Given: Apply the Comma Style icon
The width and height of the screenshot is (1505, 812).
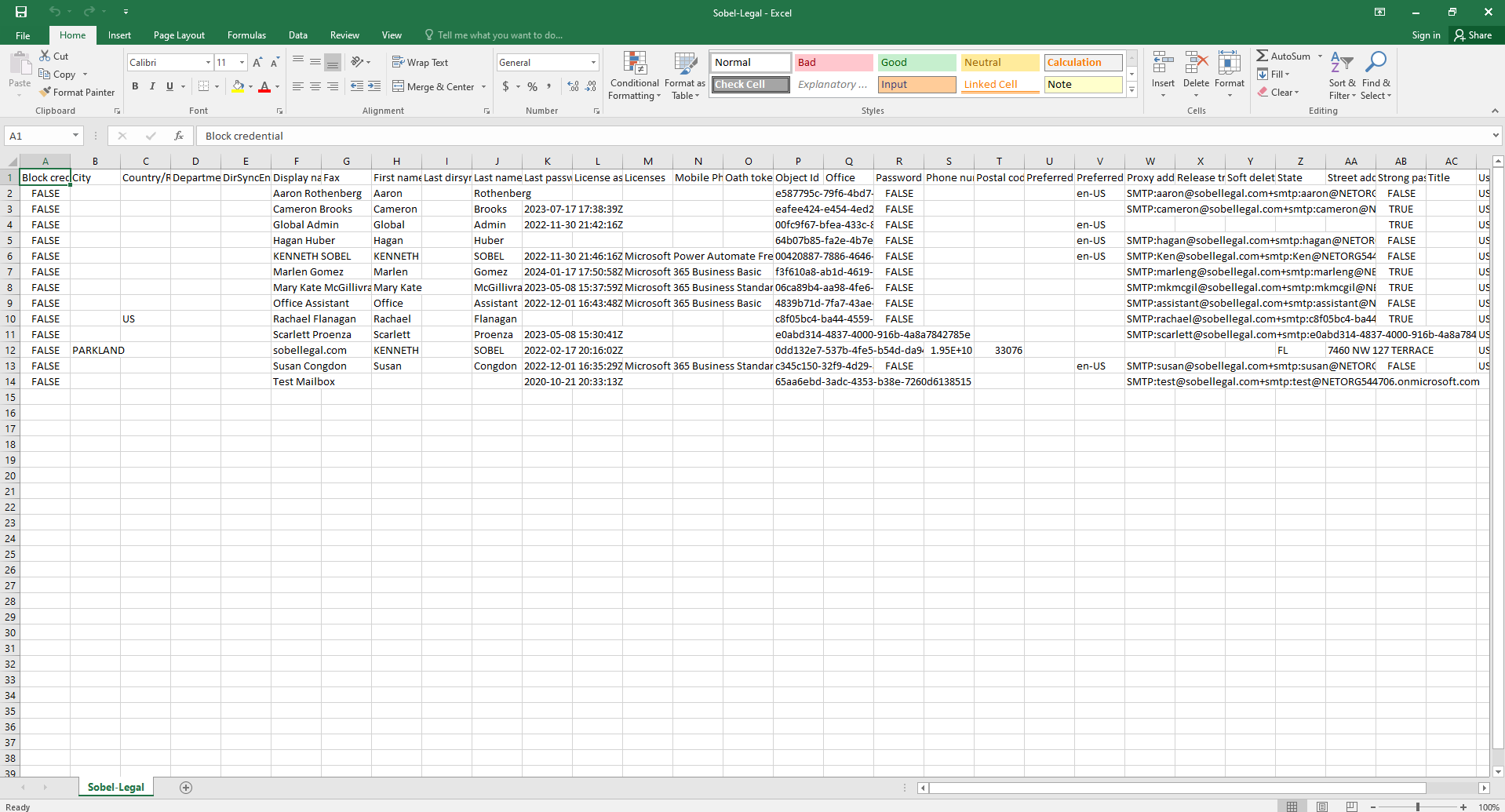Looking at the screenshot, I should 549,86.
